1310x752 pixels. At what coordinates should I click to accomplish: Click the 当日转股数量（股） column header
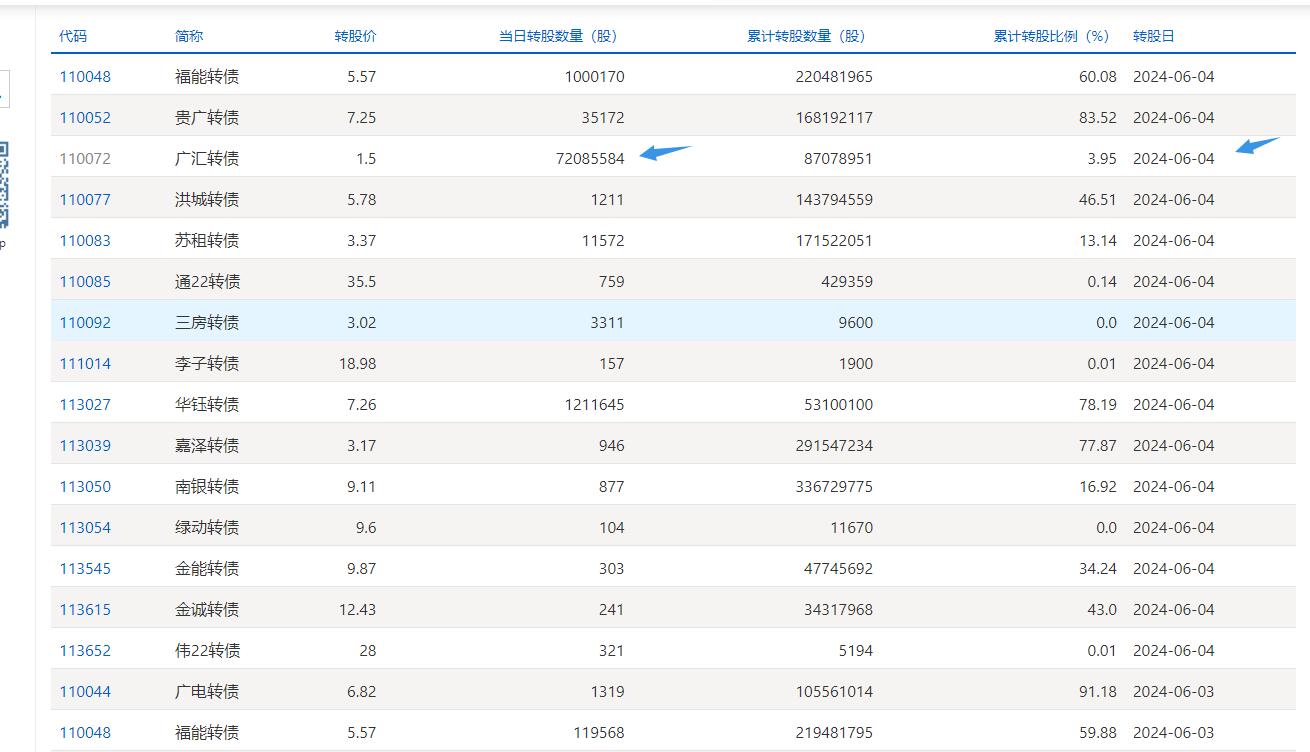[558, 36]
